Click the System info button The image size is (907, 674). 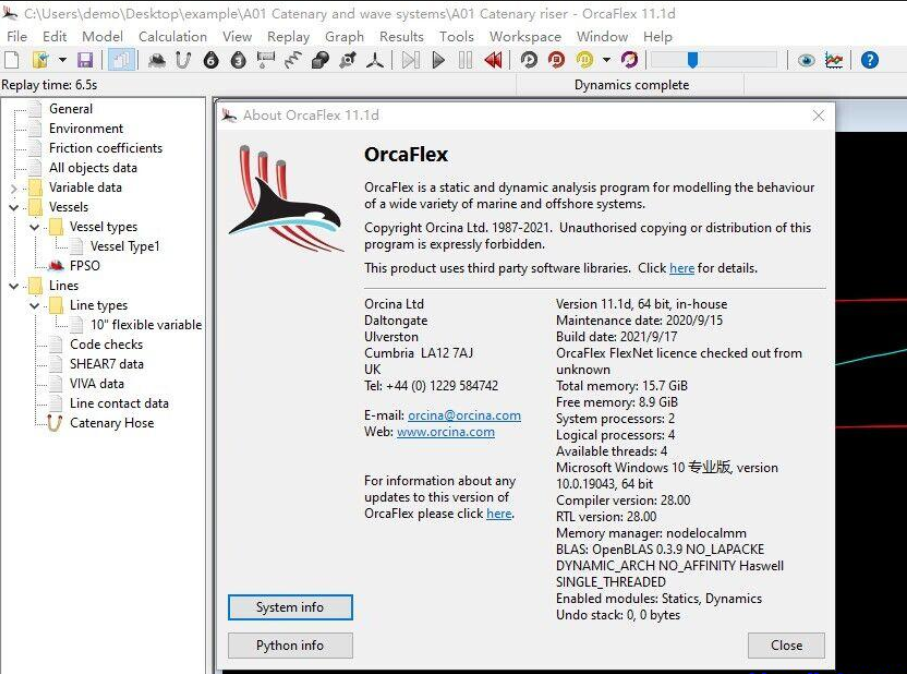289,607
